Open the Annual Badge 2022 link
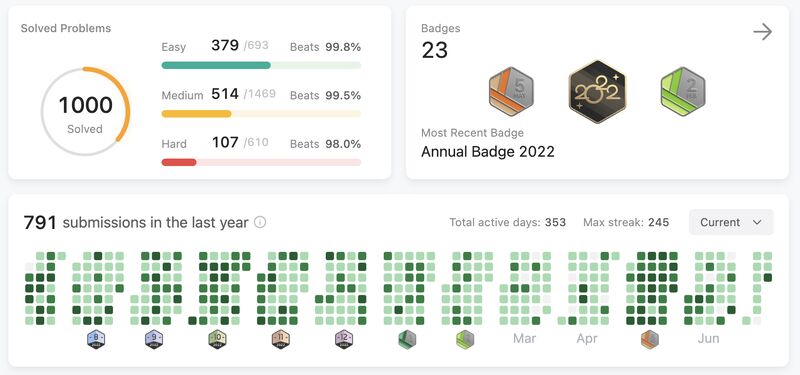800x375 pixels. click(488, 152)
